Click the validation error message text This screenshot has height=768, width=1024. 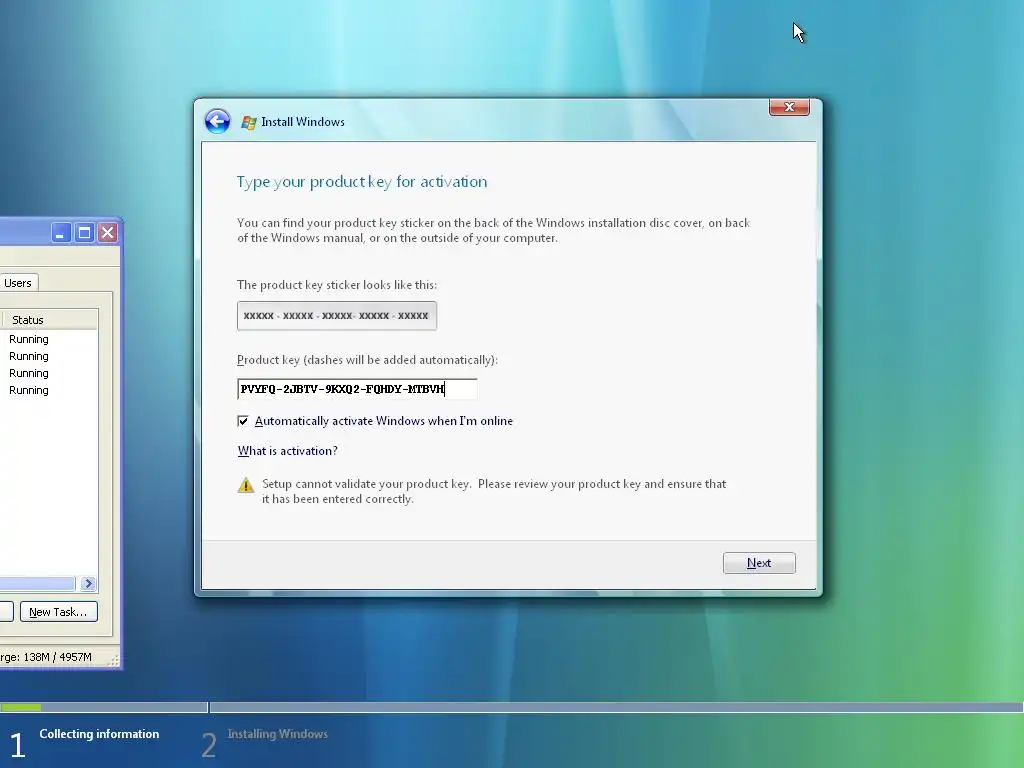pyautogui.click(x=494, y=491)
